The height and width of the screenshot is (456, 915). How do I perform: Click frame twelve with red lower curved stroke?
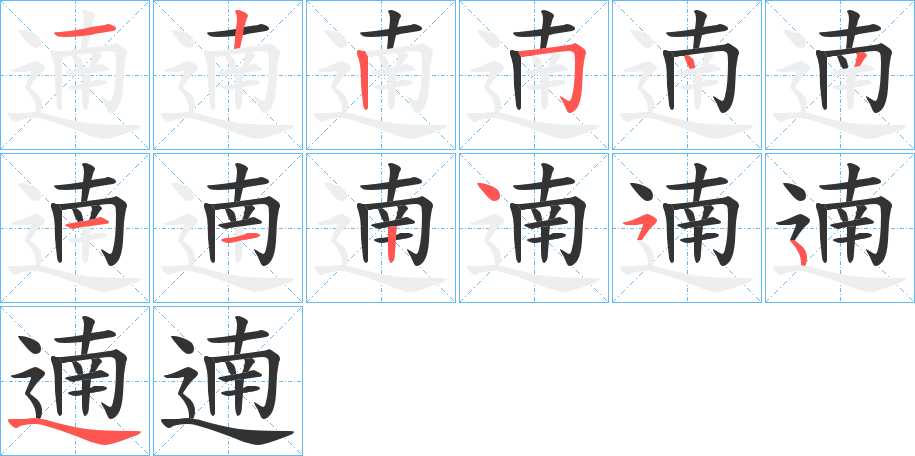click(840, 228)
